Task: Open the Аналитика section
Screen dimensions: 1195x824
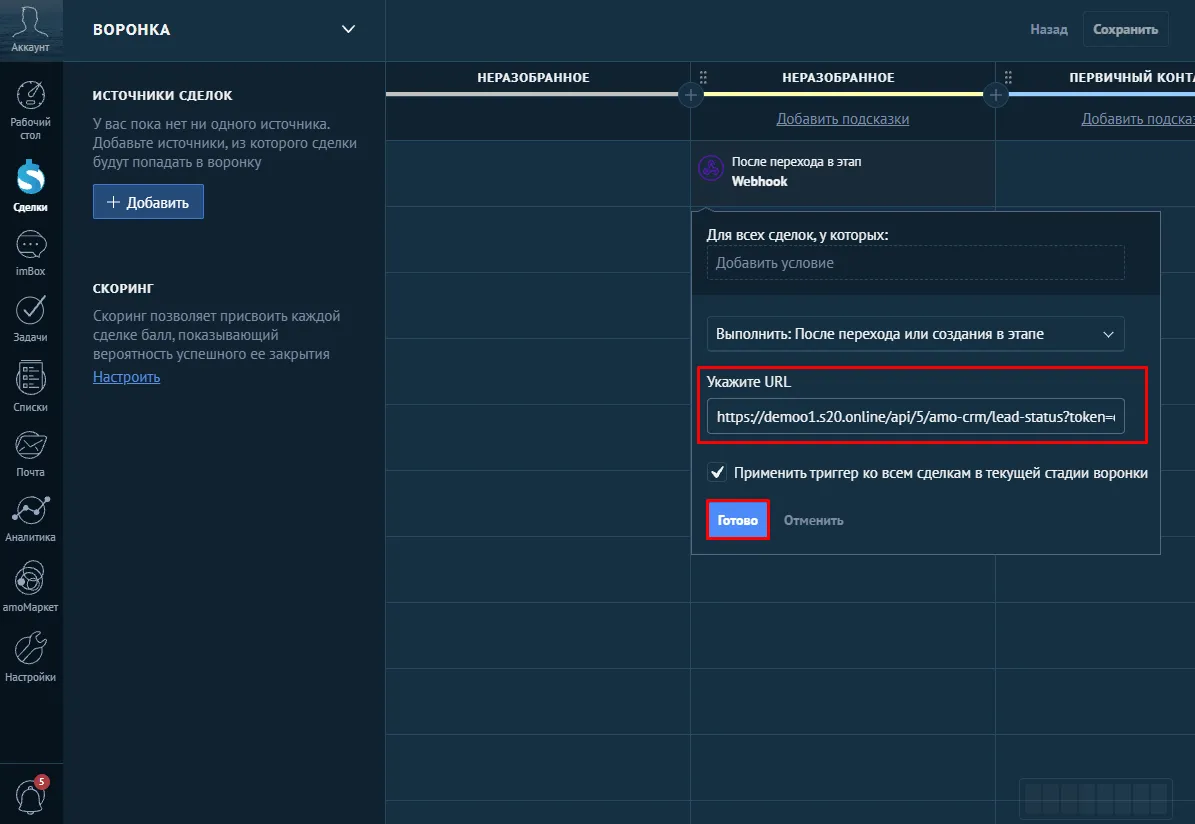Action: point(30,519)
